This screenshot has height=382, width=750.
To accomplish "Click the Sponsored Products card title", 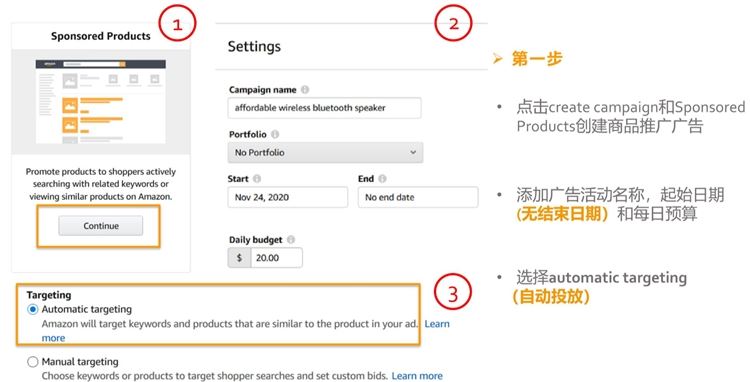I will [100, 36].
